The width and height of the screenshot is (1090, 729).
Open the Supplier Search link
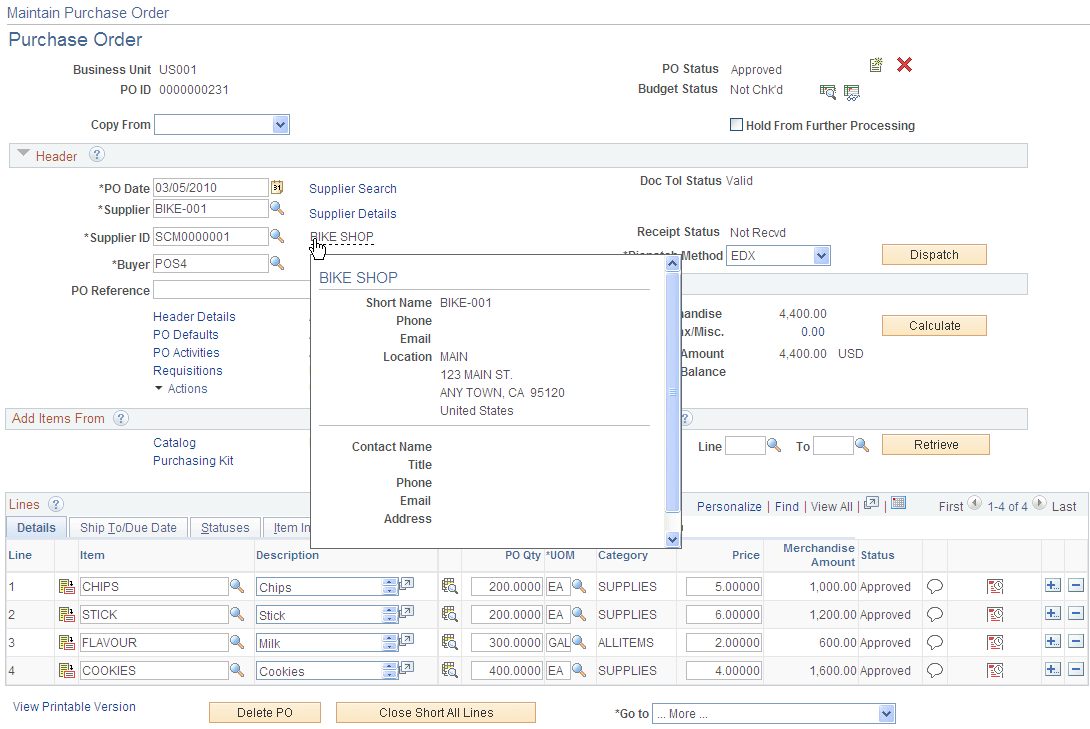(352, 188)
